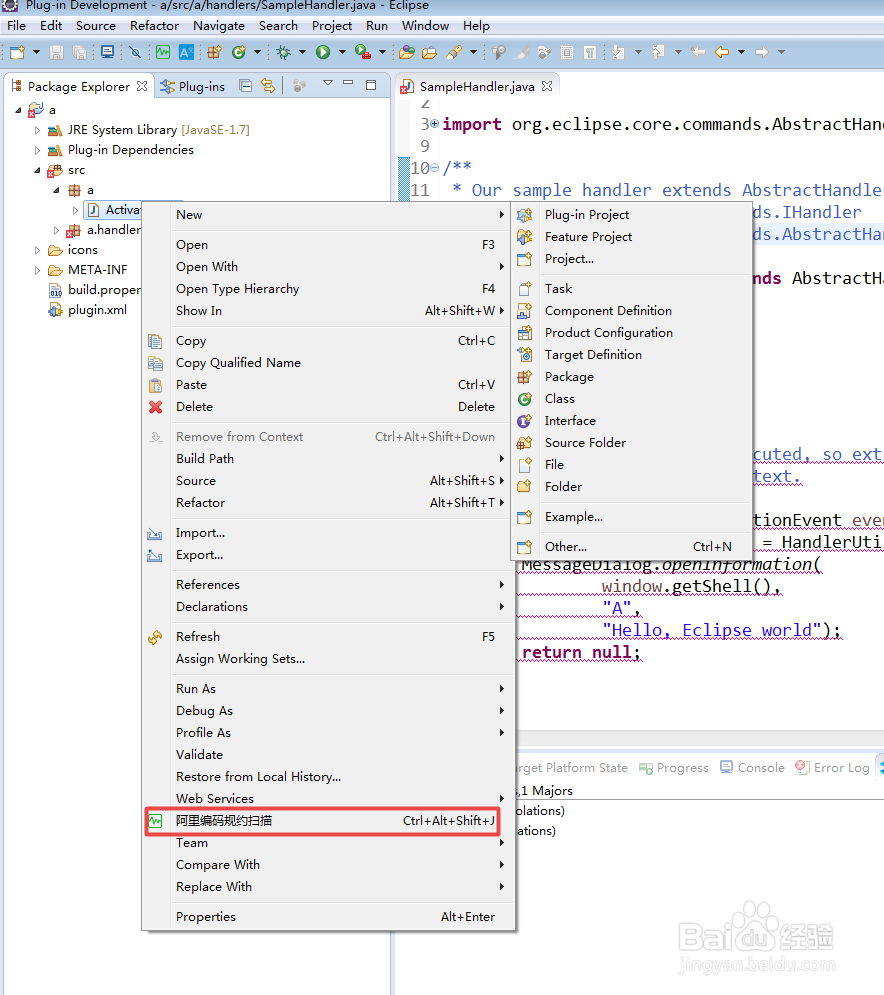Click the Search flashlight toolbar icon

click(x=454, y=52)
